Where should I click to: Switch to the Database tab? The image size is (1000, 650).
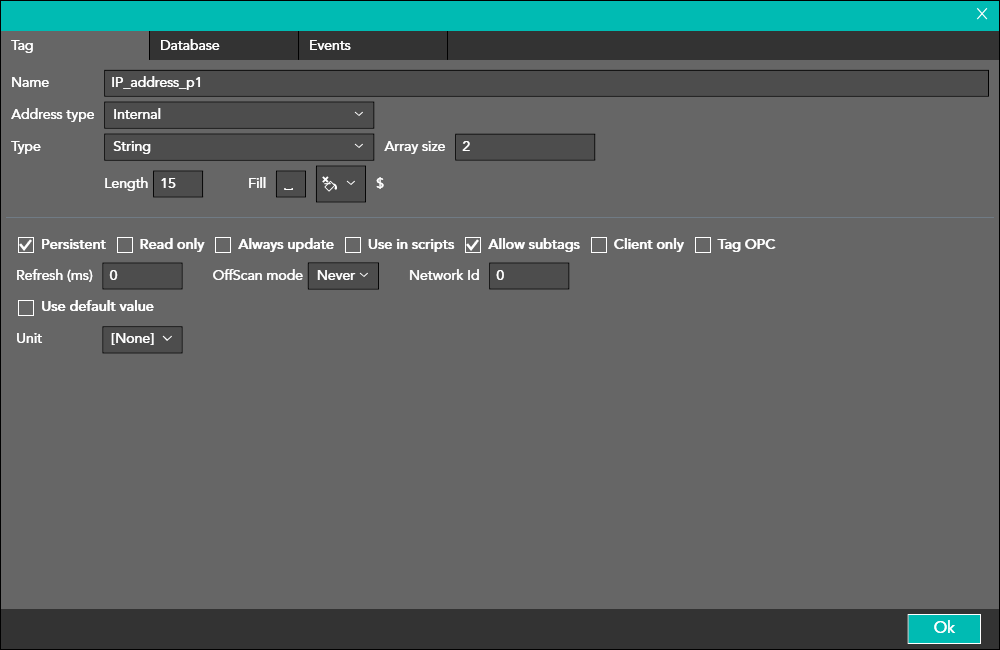(x=222, y=46)
